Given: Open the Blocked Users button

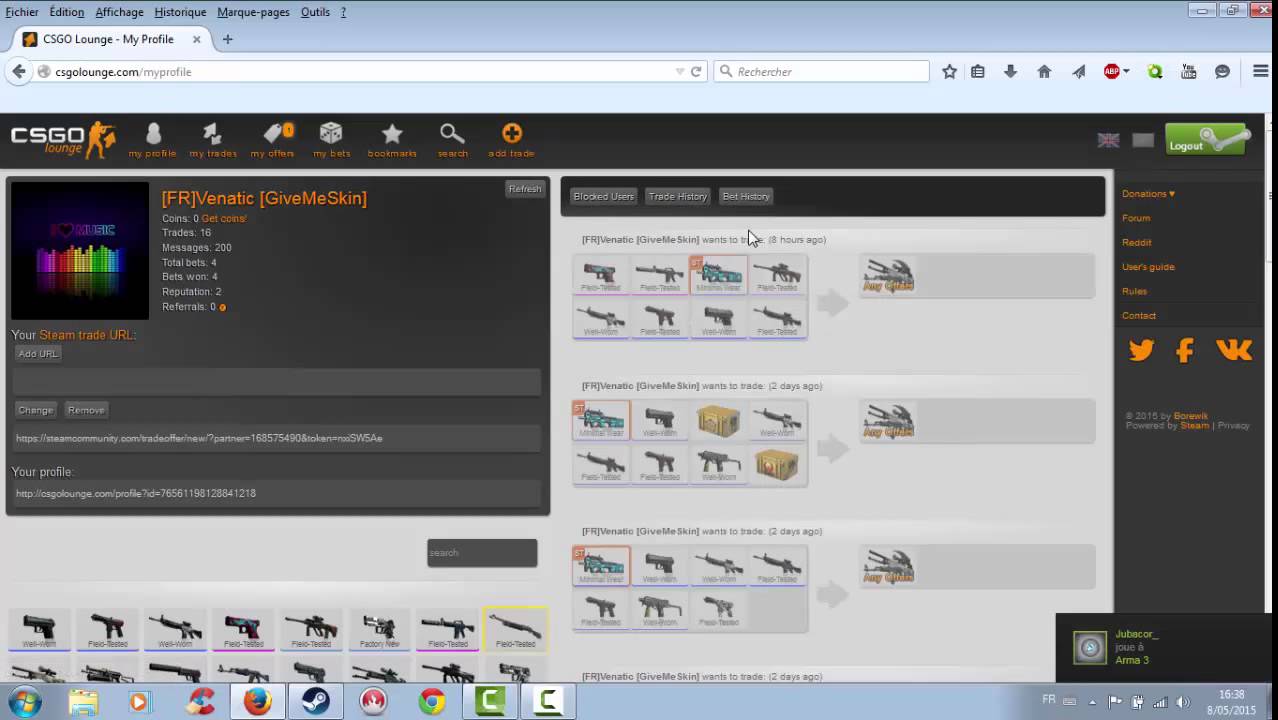Looking at the screenshot, I should (603, 197).
